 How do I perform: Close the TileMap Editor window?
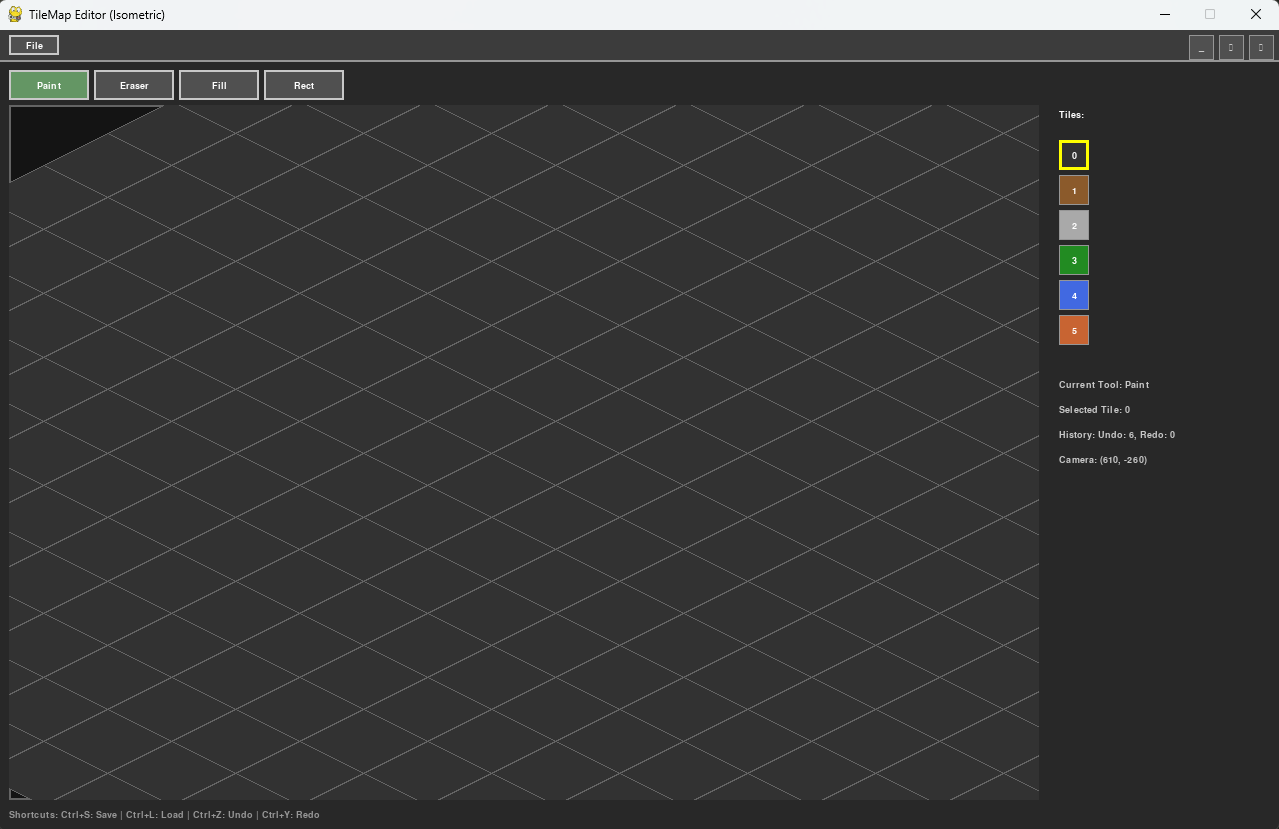[1256, 14]
